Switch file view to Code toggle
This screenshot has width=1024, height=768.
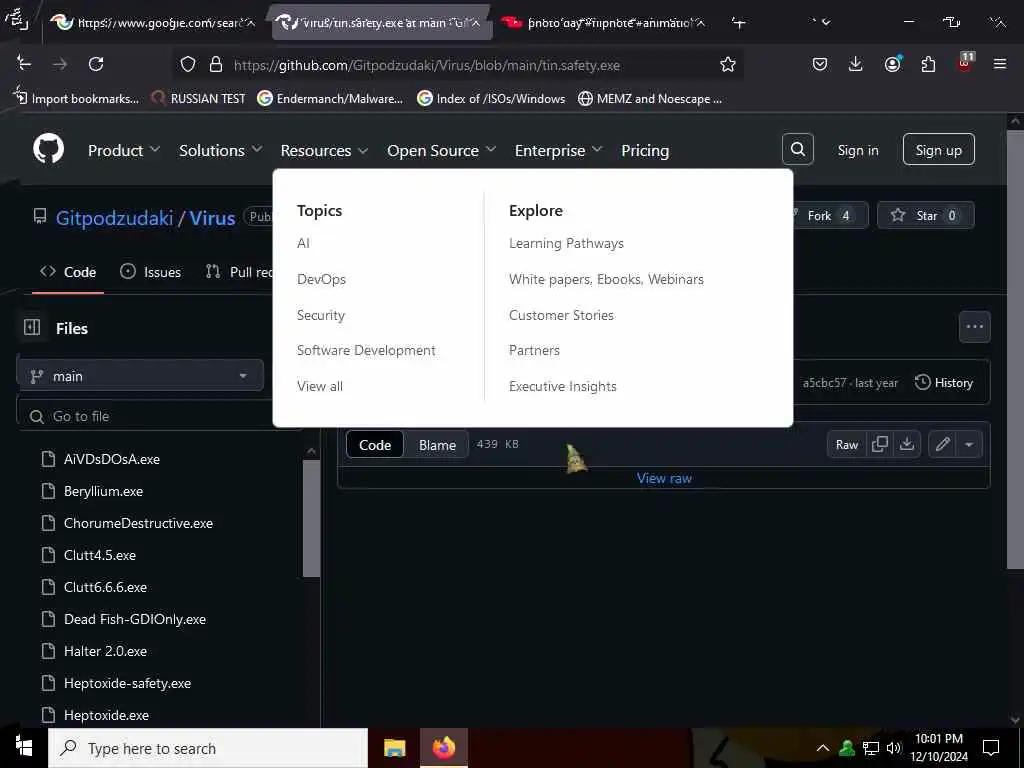pos(375,445)
